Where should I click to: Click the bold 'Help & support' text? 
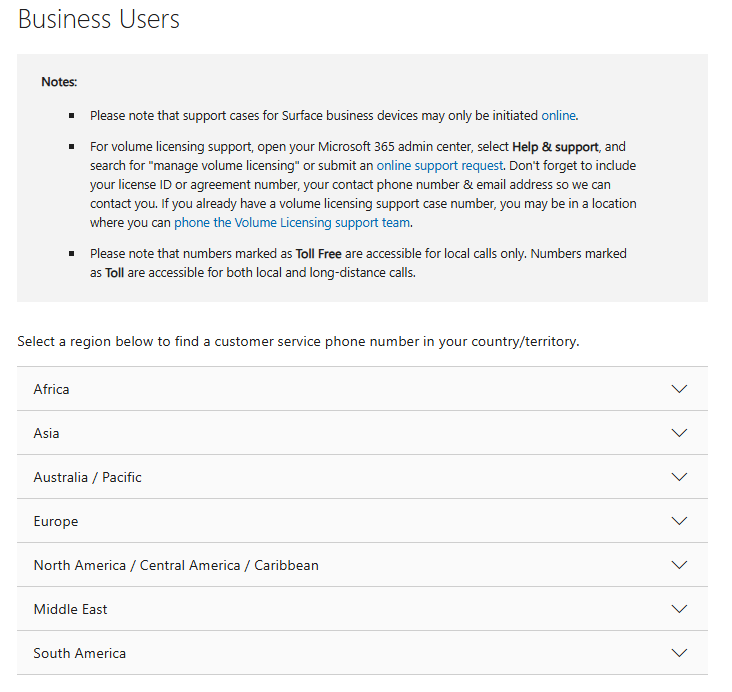555,146
